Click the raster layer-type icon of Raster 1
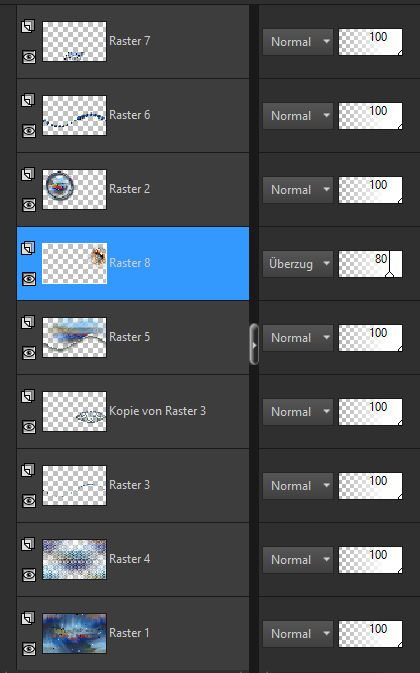Image resolution: width=420 pixels, height=673 pixels. point(28,618)
